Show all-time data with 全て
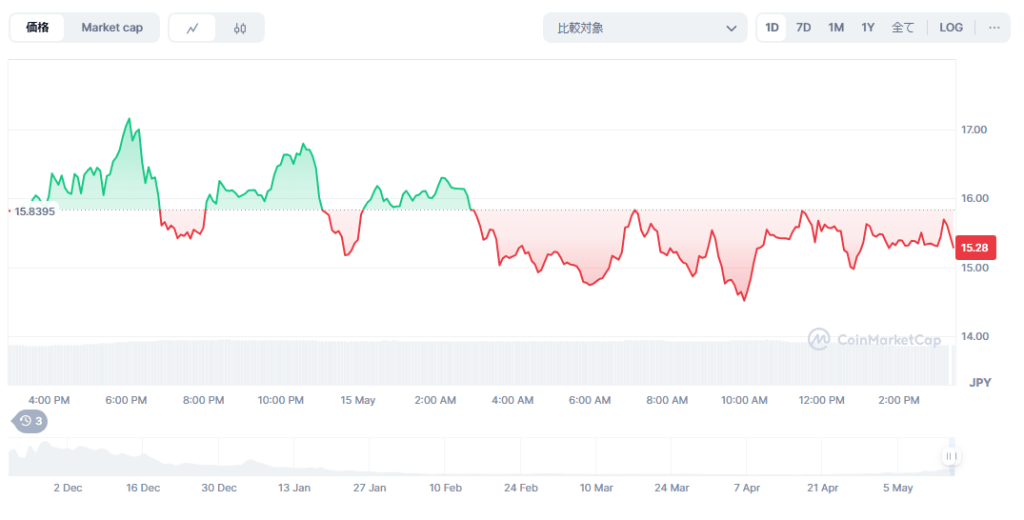The image size is (1024, 520). tap(902, 28)
